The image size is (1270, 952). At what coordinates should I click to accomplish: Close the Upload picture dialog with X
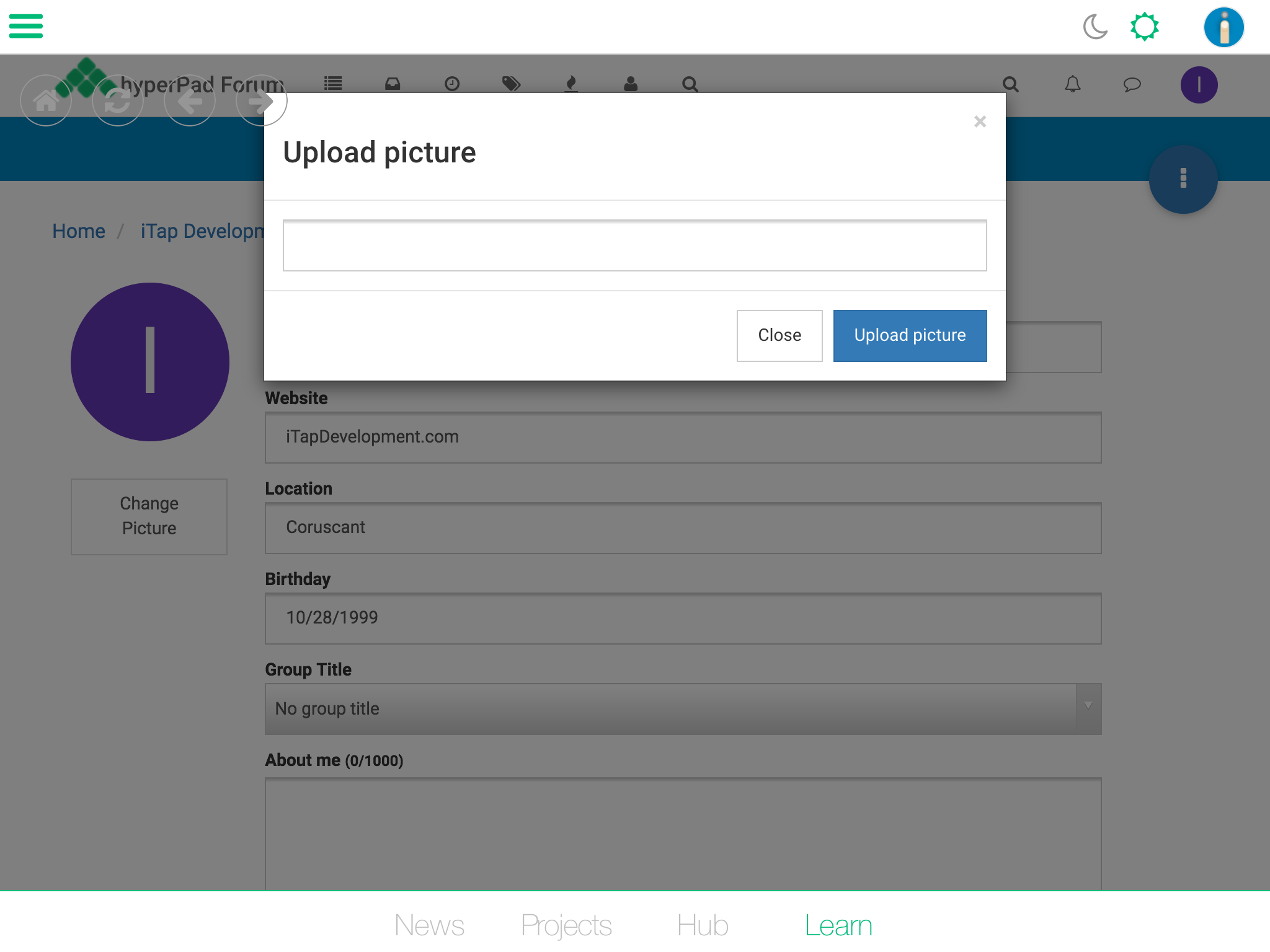point(980,121)
